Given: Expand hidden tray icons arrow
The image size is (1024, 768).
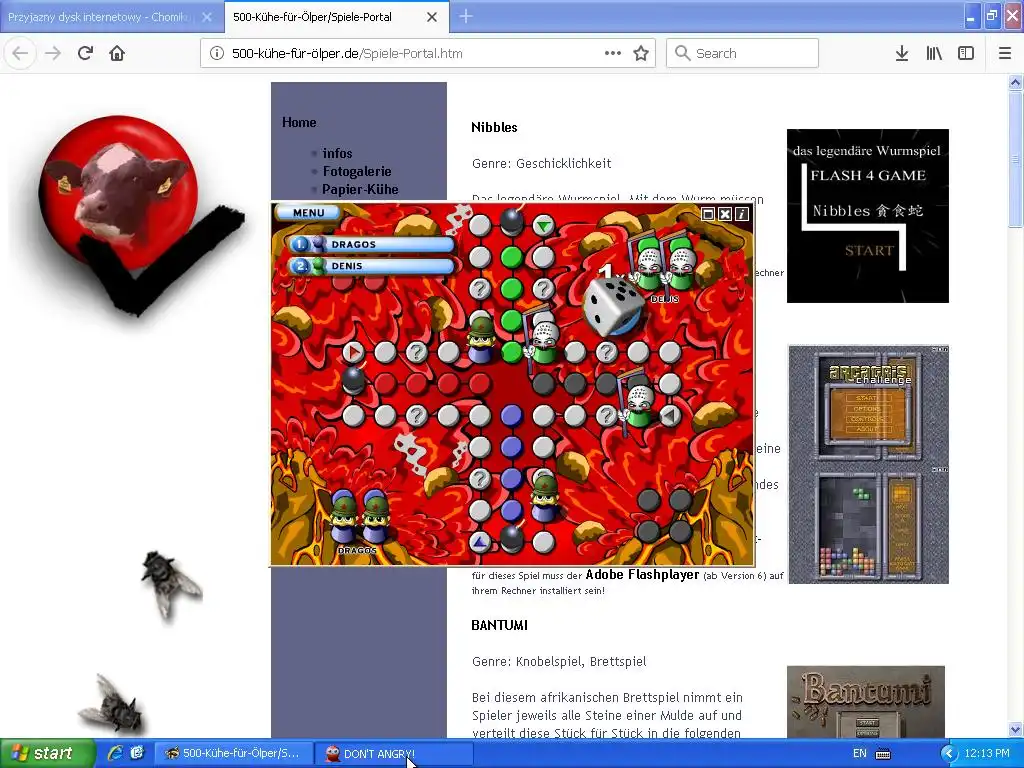Looking at the screenshot, I should (948, 754).
